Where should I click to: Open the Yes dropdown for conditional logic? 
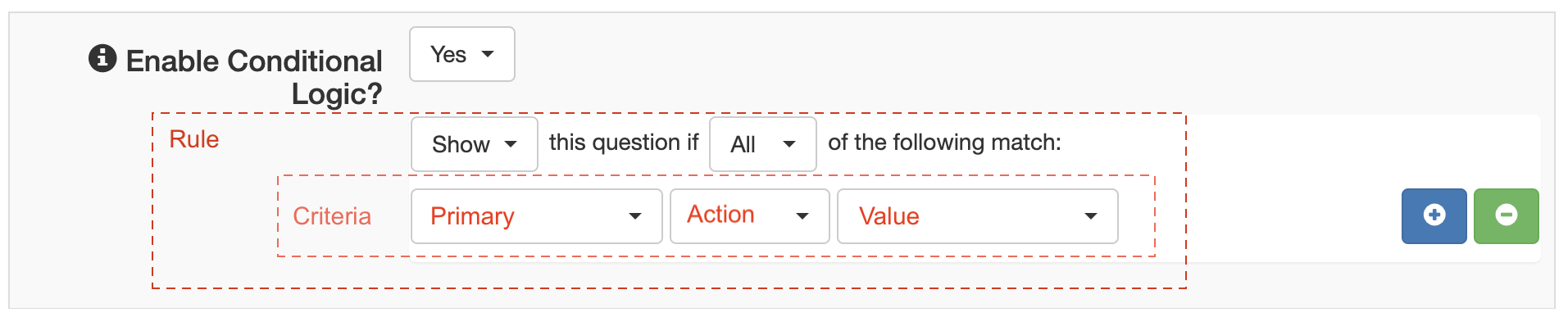tap(462, 54)
